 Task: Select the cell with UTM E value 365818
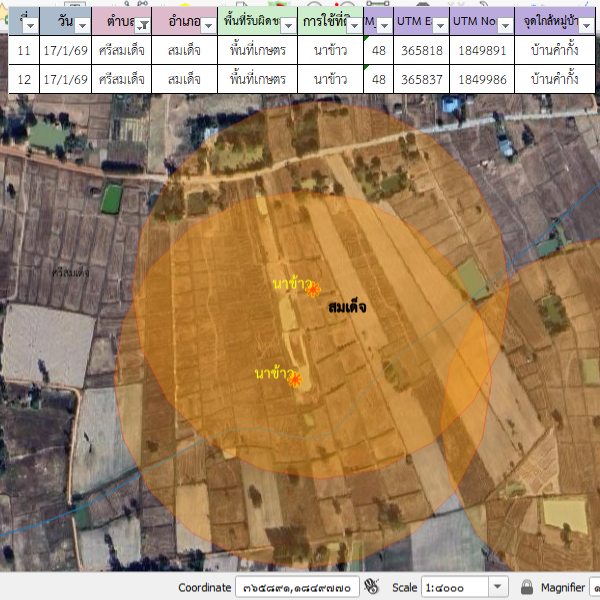pyautogui.click(x=421, y=50)
